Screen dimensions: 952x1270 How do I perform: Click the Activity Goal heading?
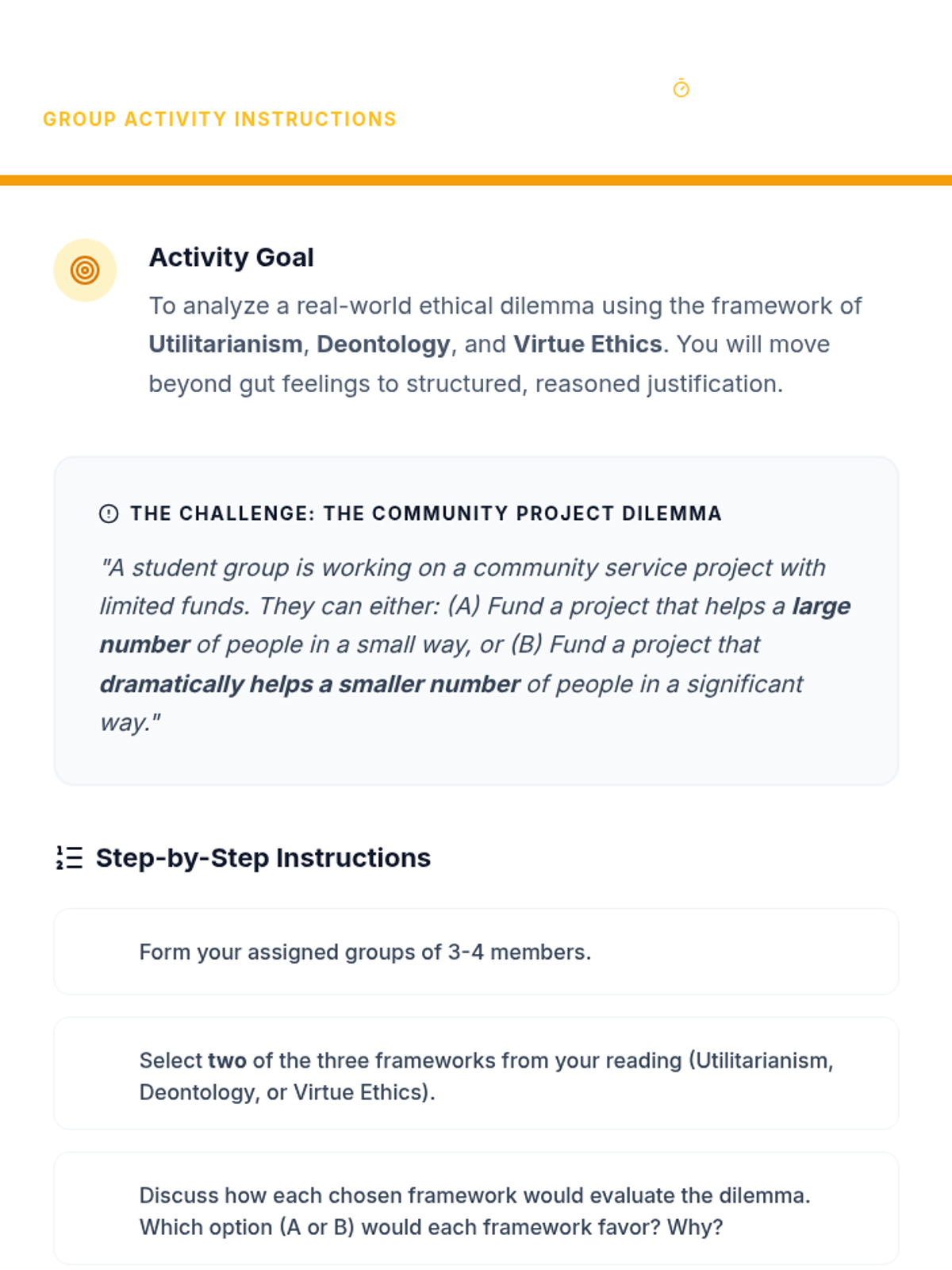coord(231,257)
